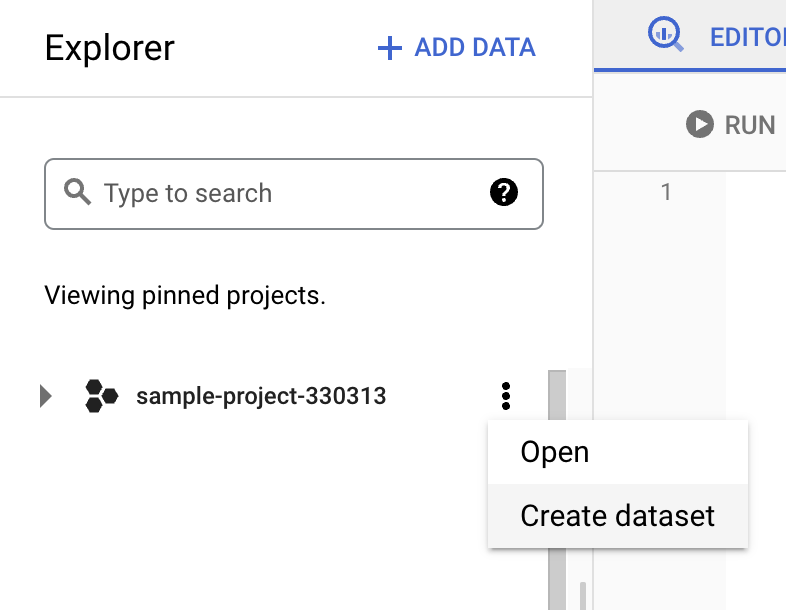Viewport: 786px width, 610px height.
Task: Select the sample-project-330313 project name
Action: click(261, 396)
